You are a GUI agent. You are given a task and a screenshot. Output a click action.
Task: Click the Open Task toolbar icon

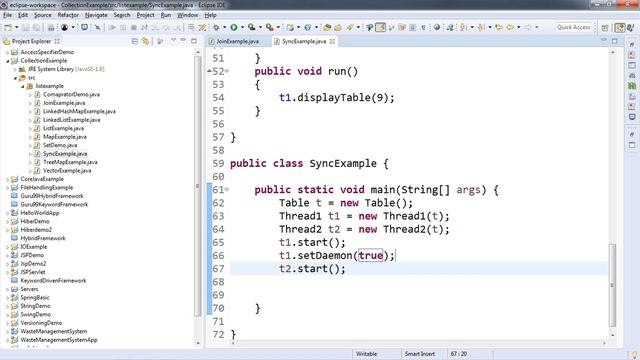[338, 27]
